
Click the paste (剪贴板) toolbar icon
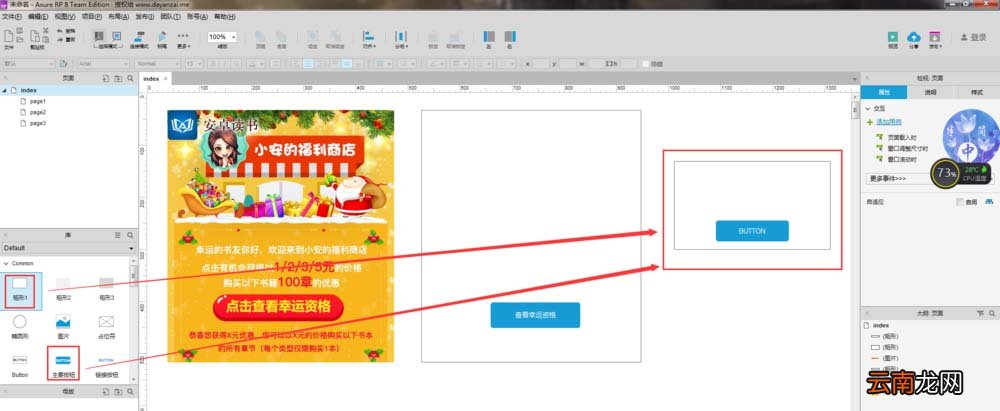[x=37, y=36]
